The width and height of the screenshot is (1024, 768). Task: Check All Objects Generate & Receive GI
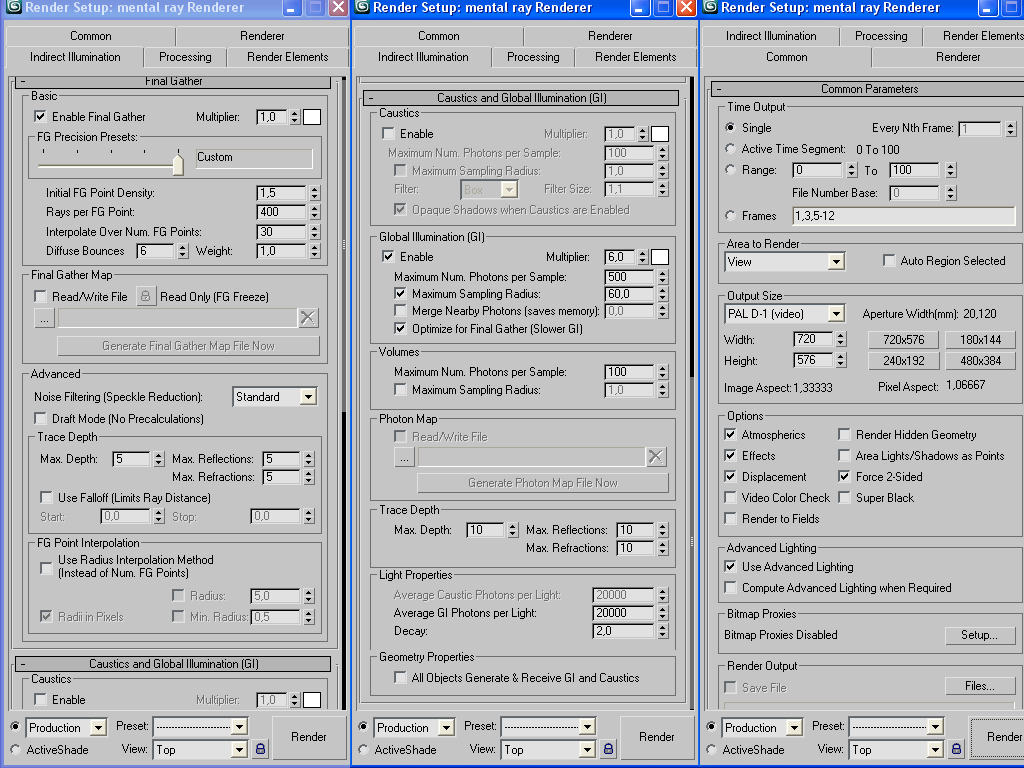pyautogui.click(x=400, y=678)
